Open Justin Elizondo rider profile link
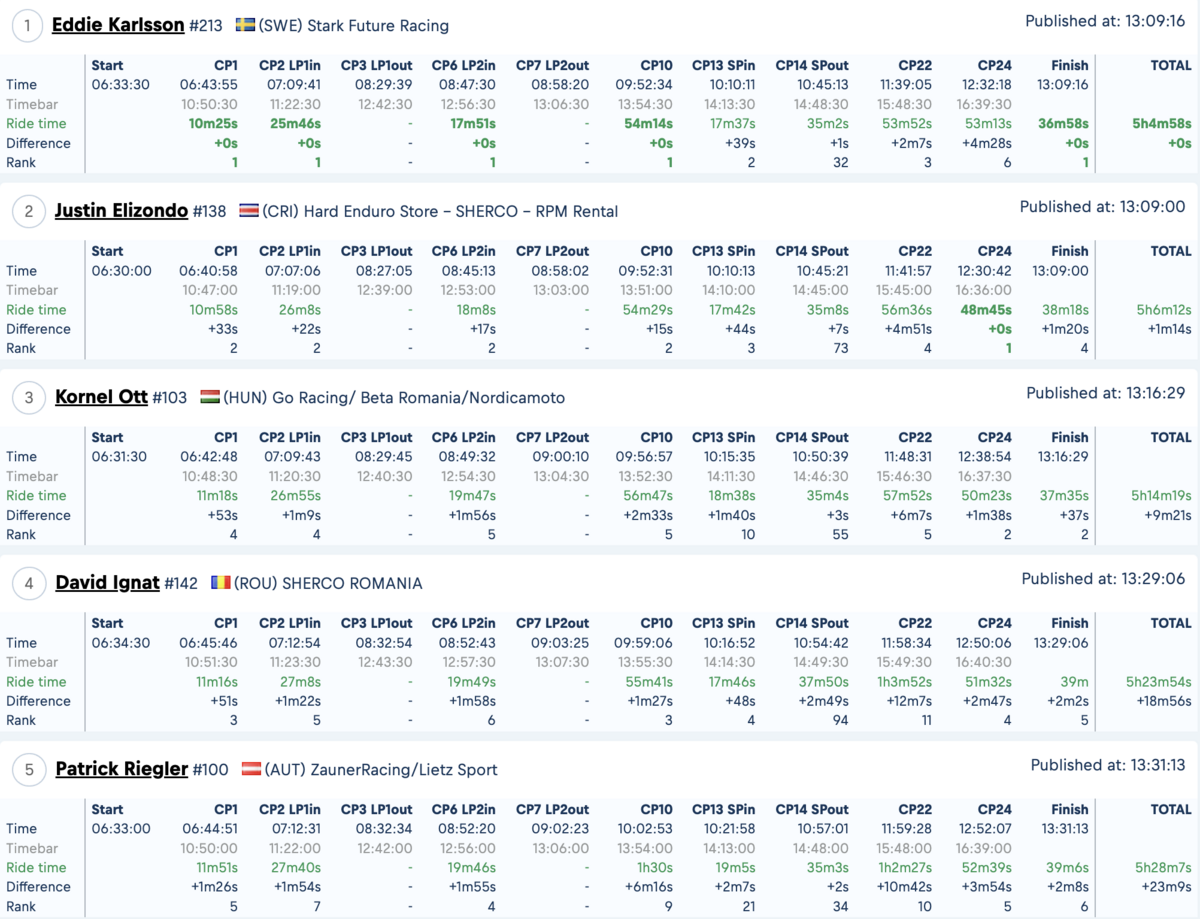The width and height of the screenshot is (1200, 919). pyautogui.click(x=121, y=211)
